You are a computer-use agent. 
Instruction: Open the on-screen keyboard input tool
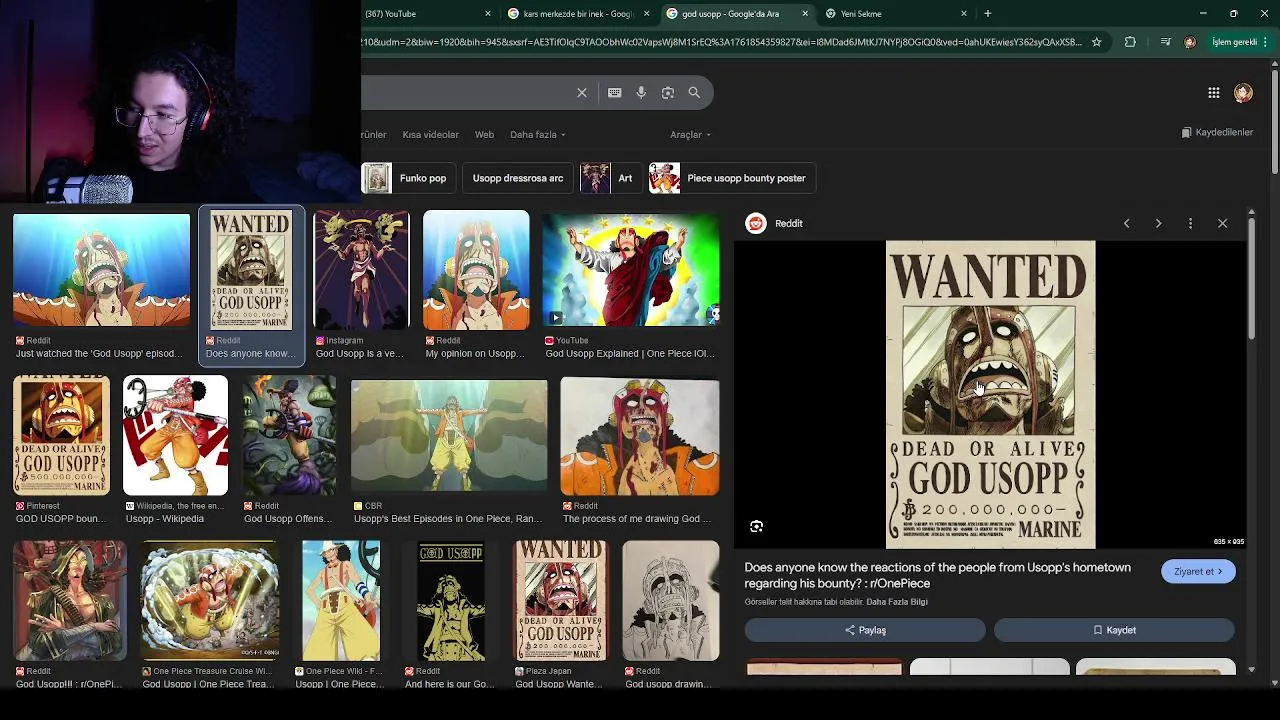point(614,92)
